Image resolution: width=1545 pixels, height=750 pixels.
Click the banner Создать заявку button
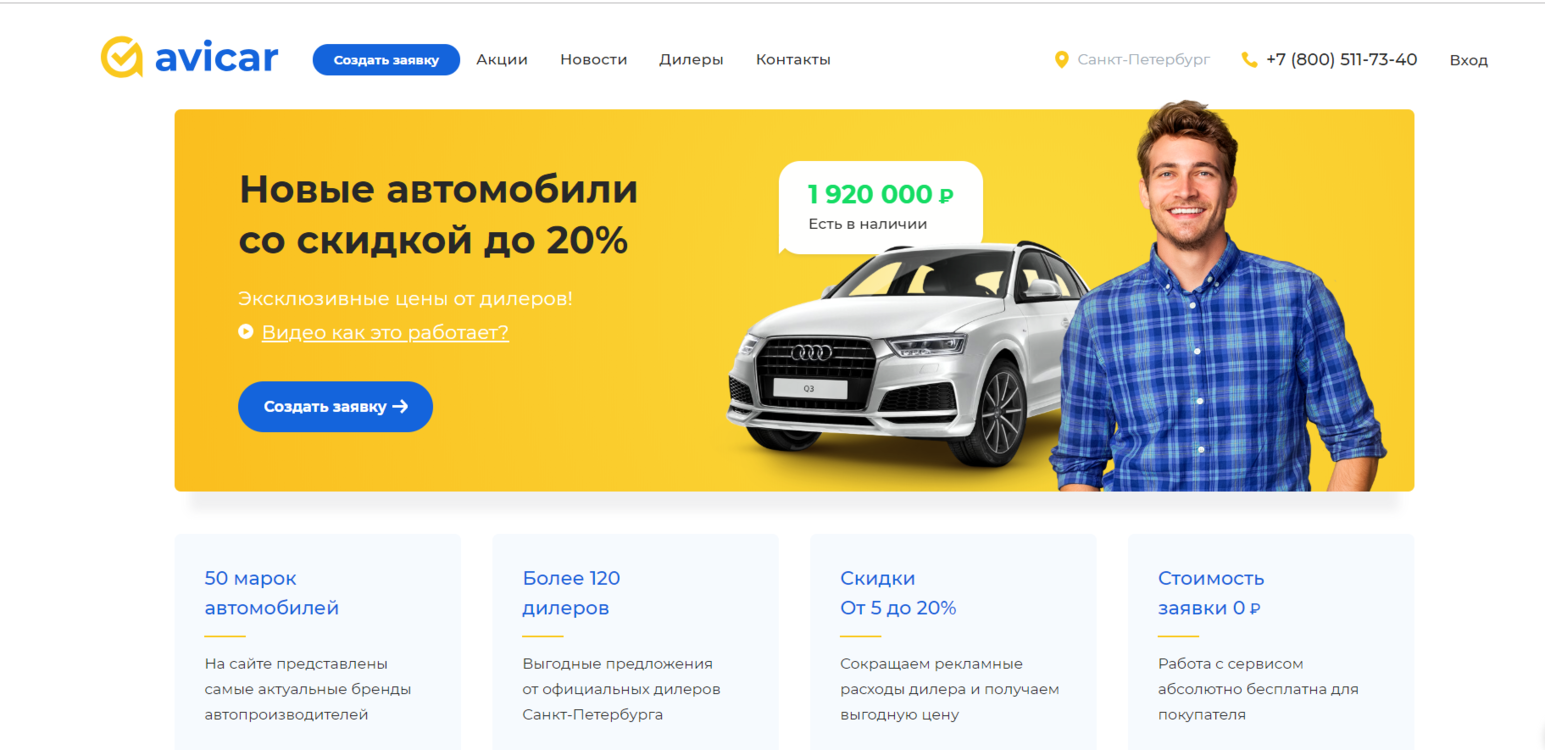click(x=335, y=407)
